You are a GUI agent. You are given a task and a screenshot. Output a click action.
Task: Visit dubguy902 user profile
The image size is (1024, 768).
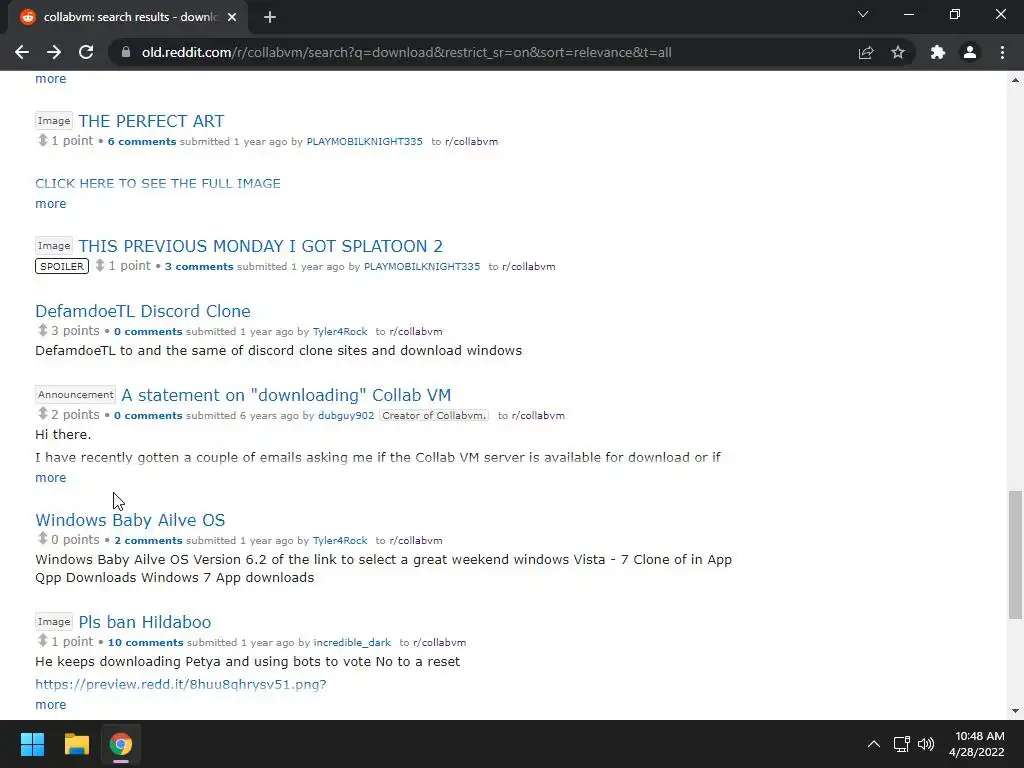(346, 415)
